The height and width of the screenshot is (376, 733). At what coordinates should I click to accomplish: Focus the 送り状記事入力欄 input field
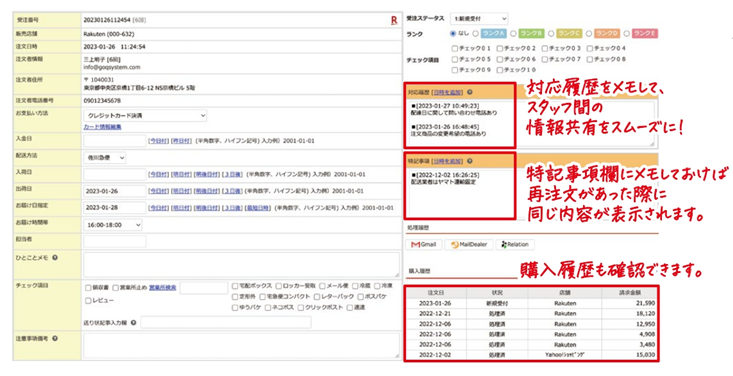[226, 323]
